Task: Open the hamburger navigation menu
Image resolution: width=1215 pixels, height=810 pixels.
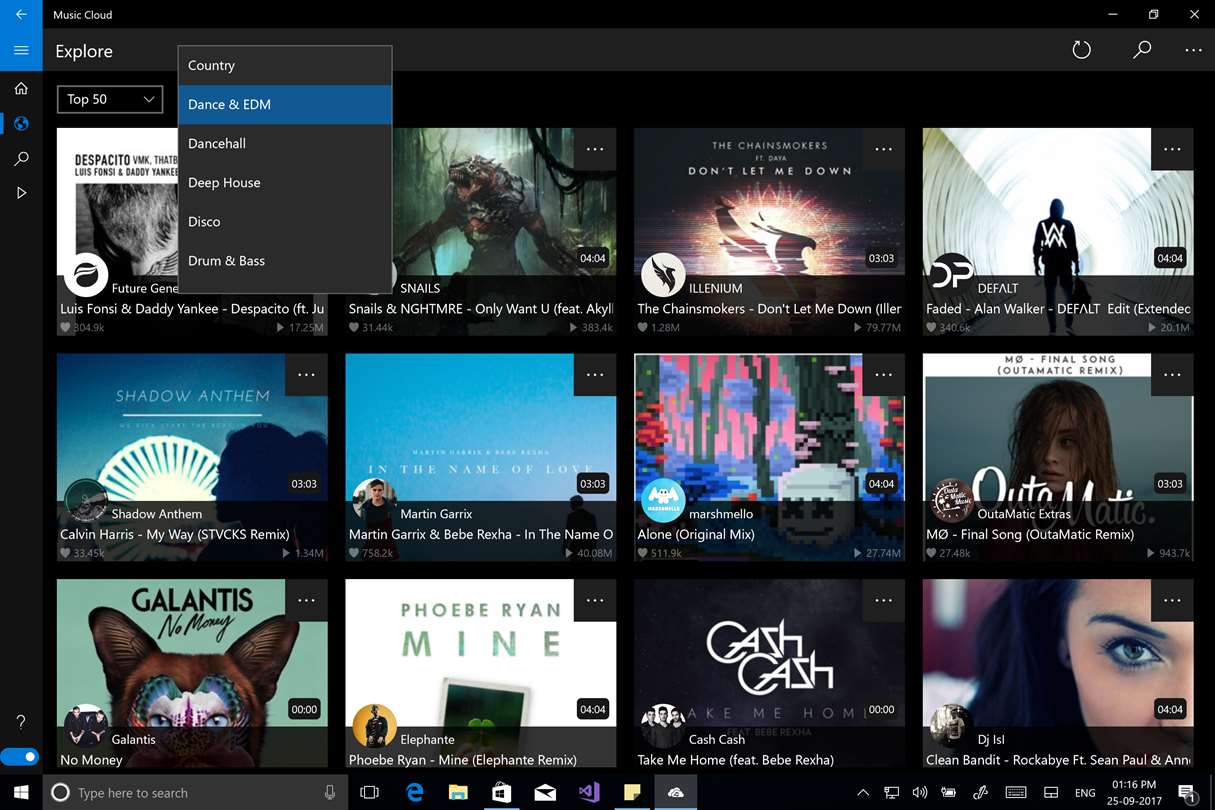Action: (x=21, y=50)
